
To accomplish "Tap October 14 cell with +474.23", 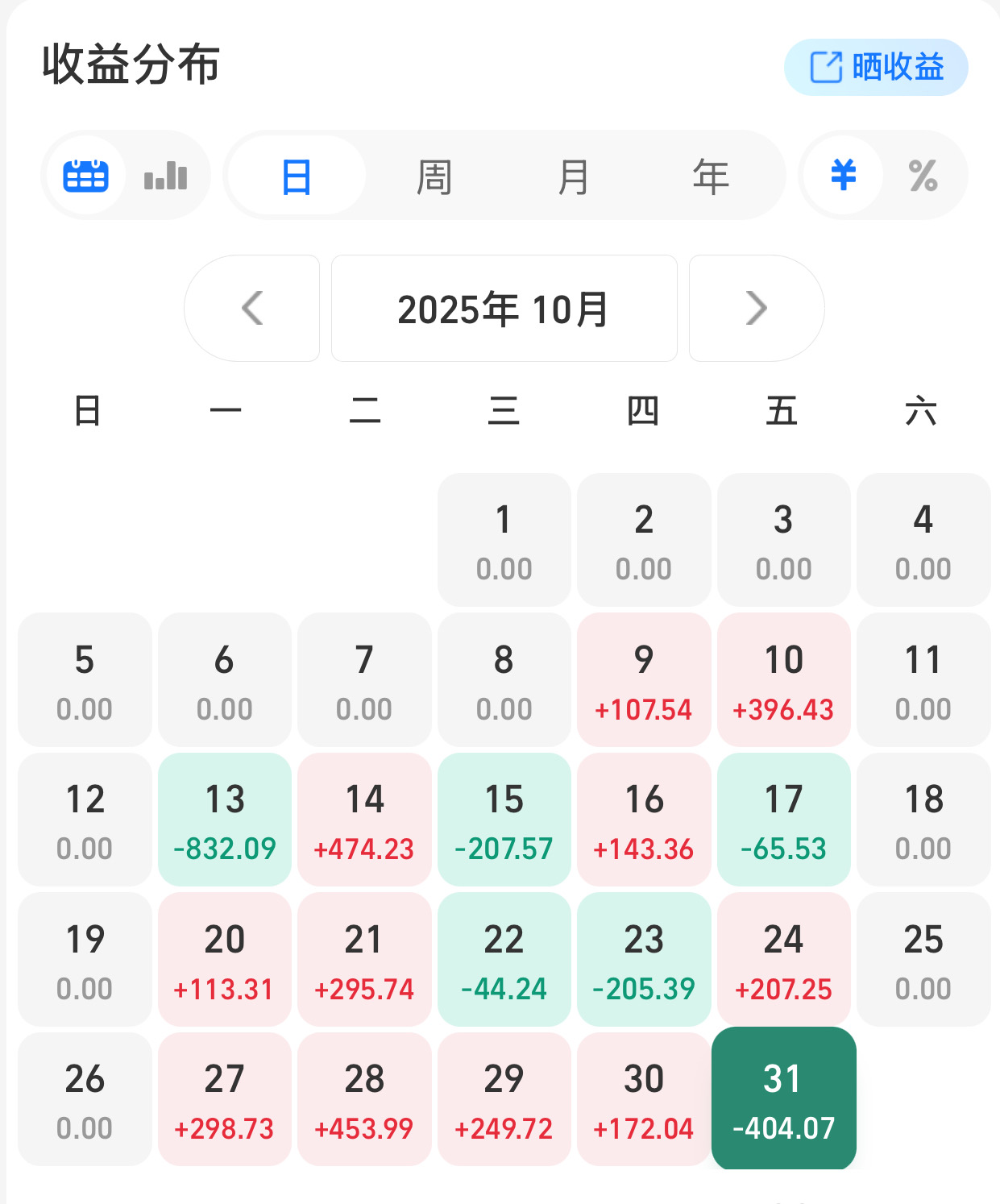I will tap(364, 820).
